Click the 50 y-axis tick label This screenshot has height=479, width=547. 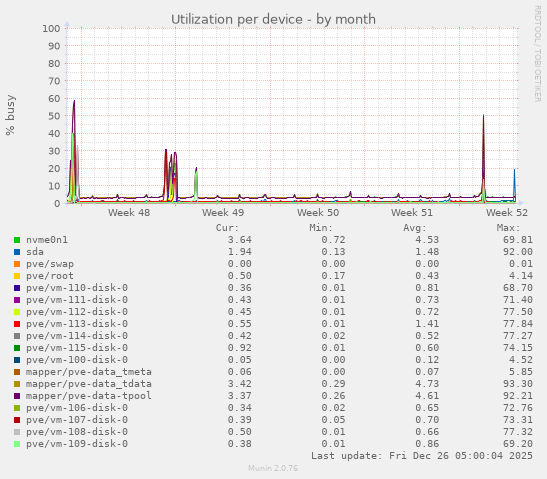click(x=54, y=116)
